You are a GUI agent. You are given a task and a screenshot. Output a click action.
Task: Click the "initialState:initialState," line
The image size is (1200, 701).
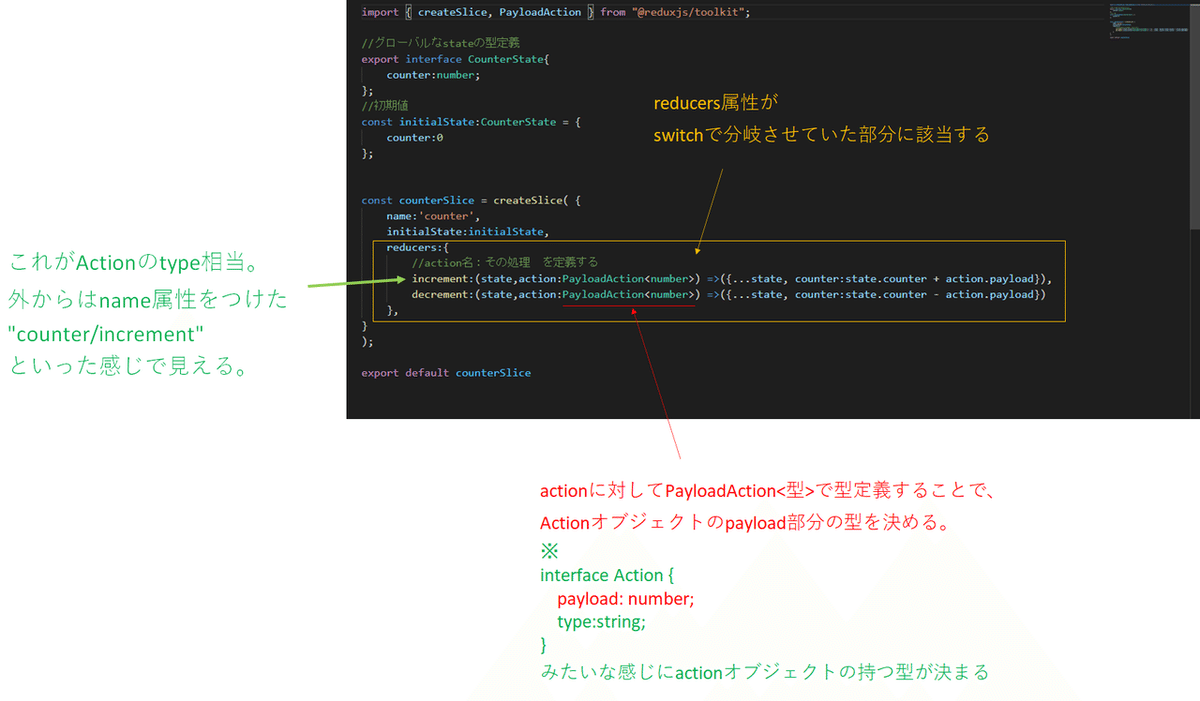click(468, 232)
